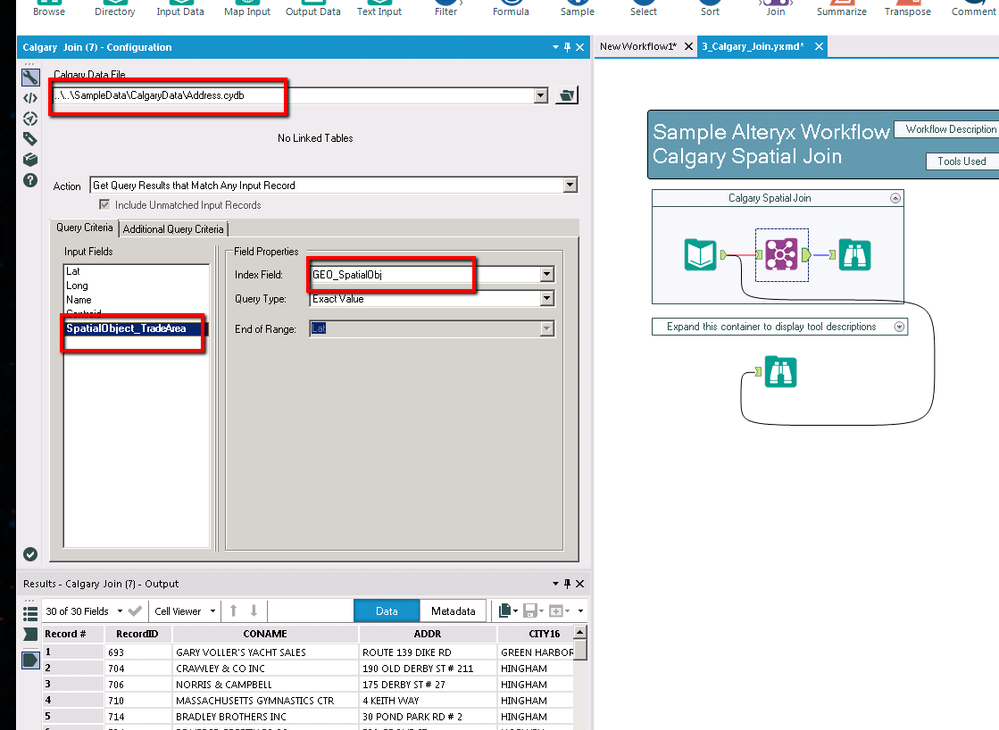Select the Summarize tool in the palette

click(842, 9)
